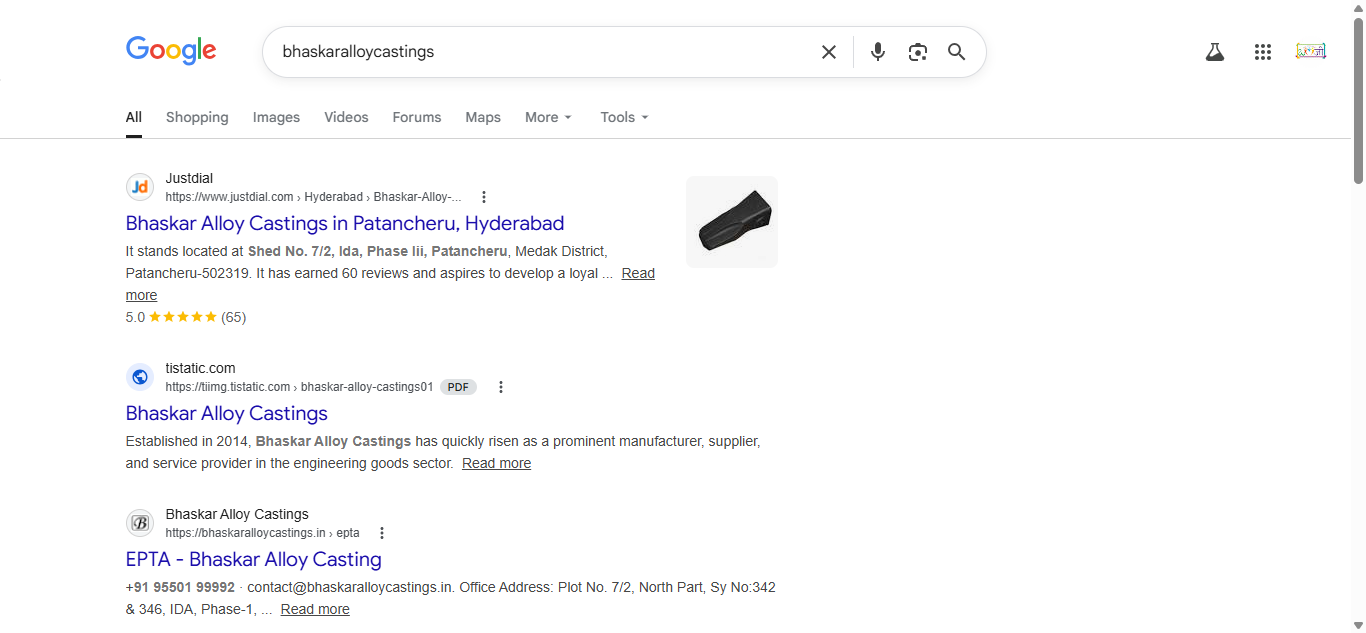1366x633 pixels.
Task: Start voice search with the microphone icon
Action: (877, 52)
